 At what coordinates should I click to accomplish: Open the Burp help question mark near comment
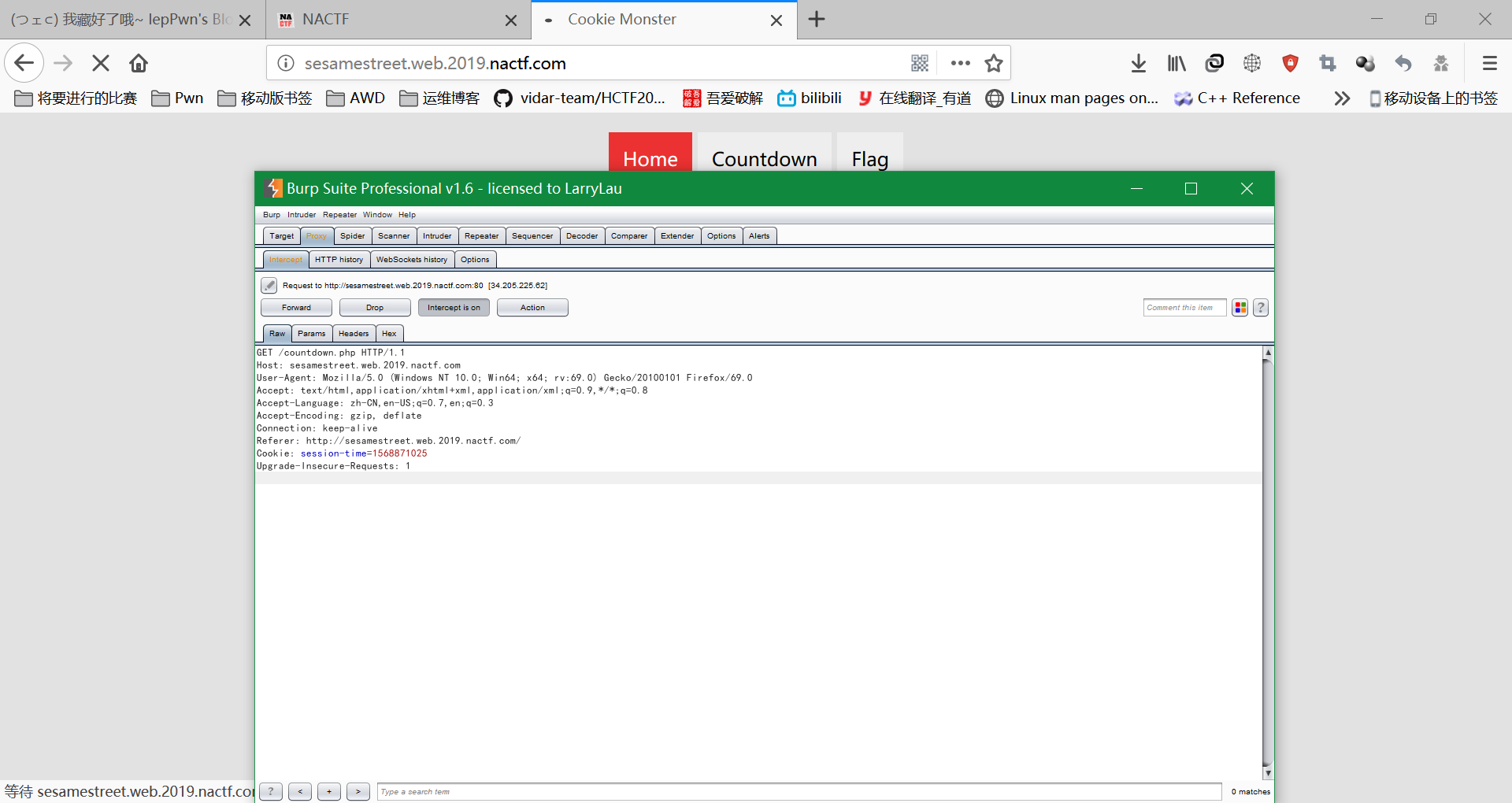(1261, 308)
